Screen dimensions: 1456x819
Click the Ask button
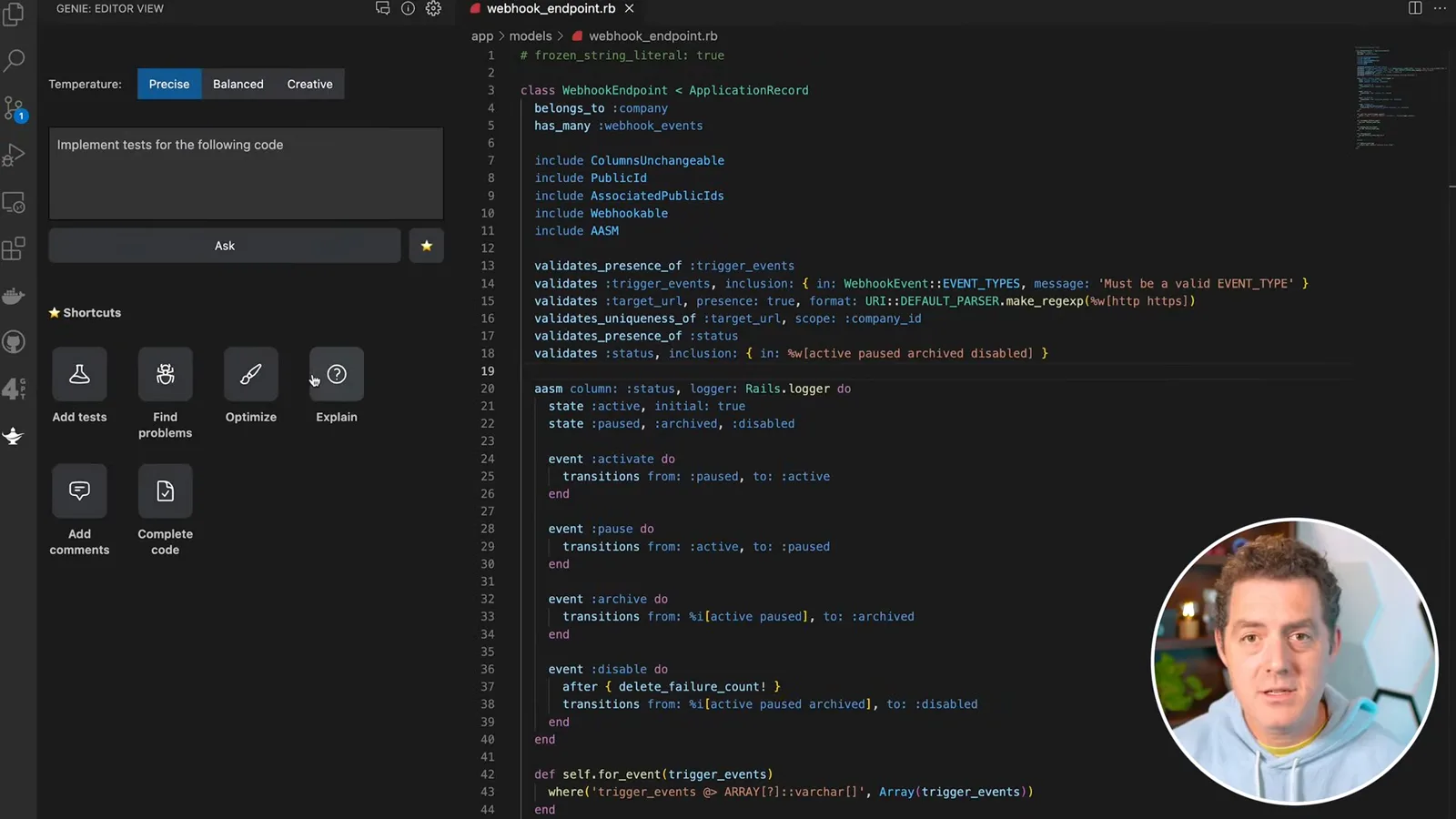tap(225, 246)
